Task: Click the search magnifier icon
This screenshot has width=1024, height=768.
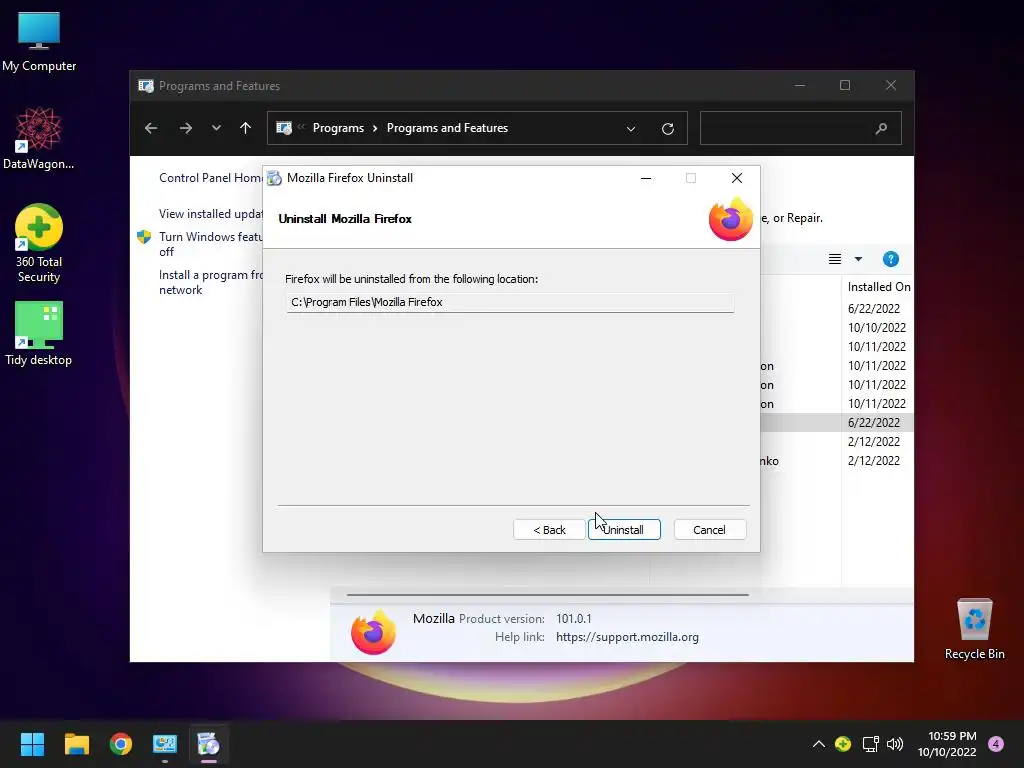Action: tap(881, 129)
